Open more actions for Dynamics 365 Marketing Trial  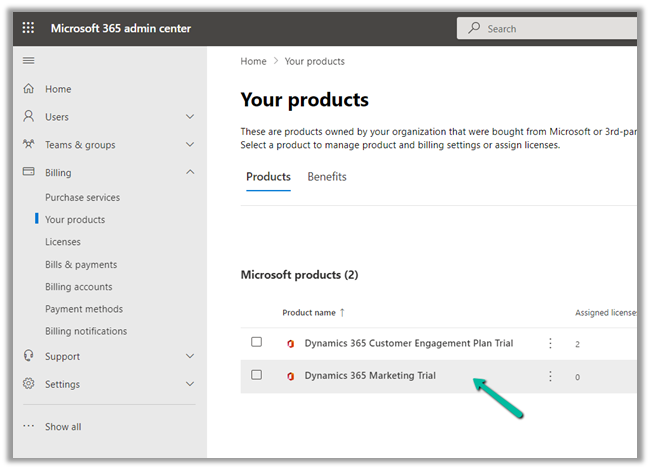pos(550,376)
